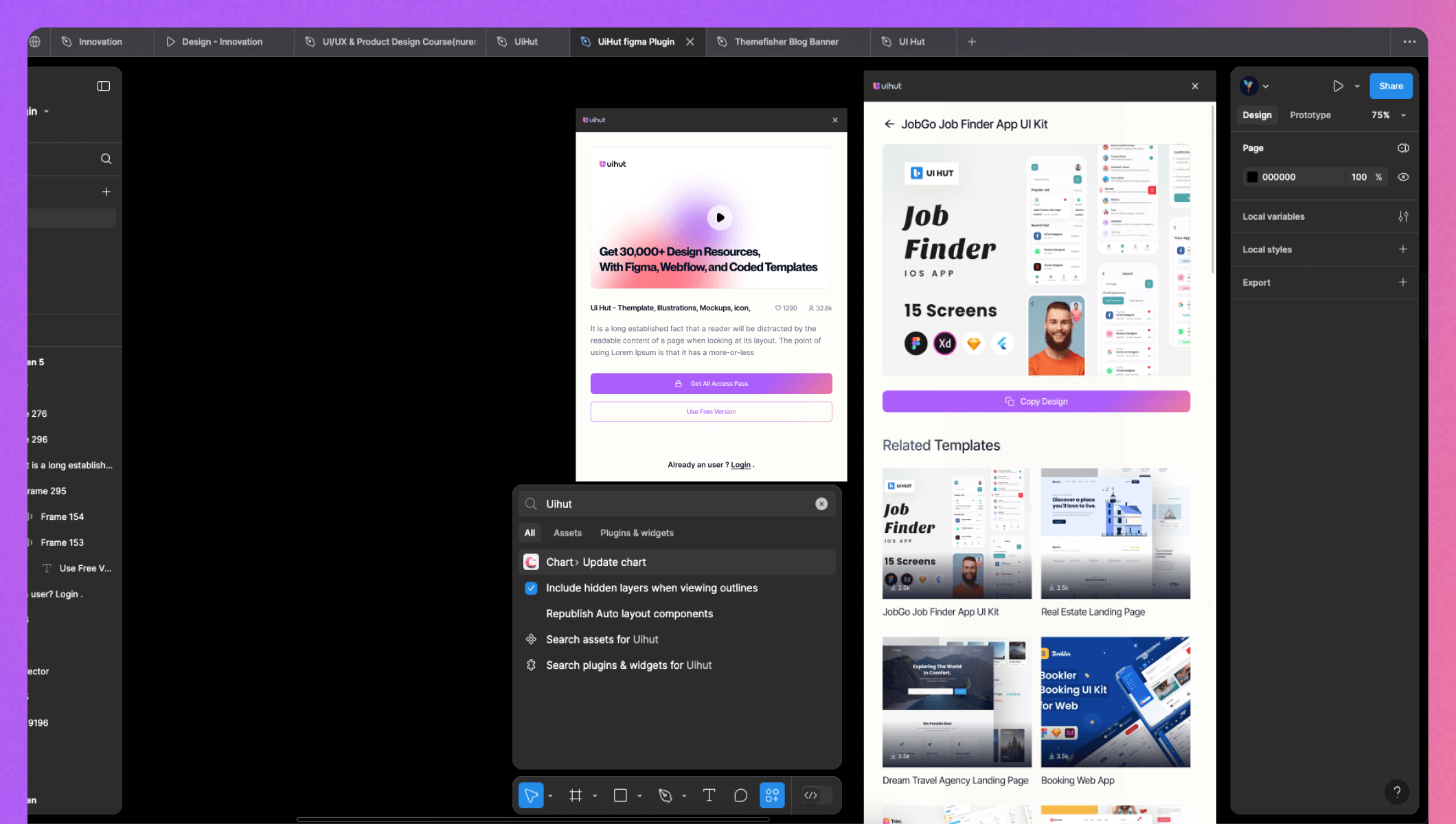This screenshot has width=1456, height=824.
Task: Select the Move tool in the toolbar
Action: [530, 795]
